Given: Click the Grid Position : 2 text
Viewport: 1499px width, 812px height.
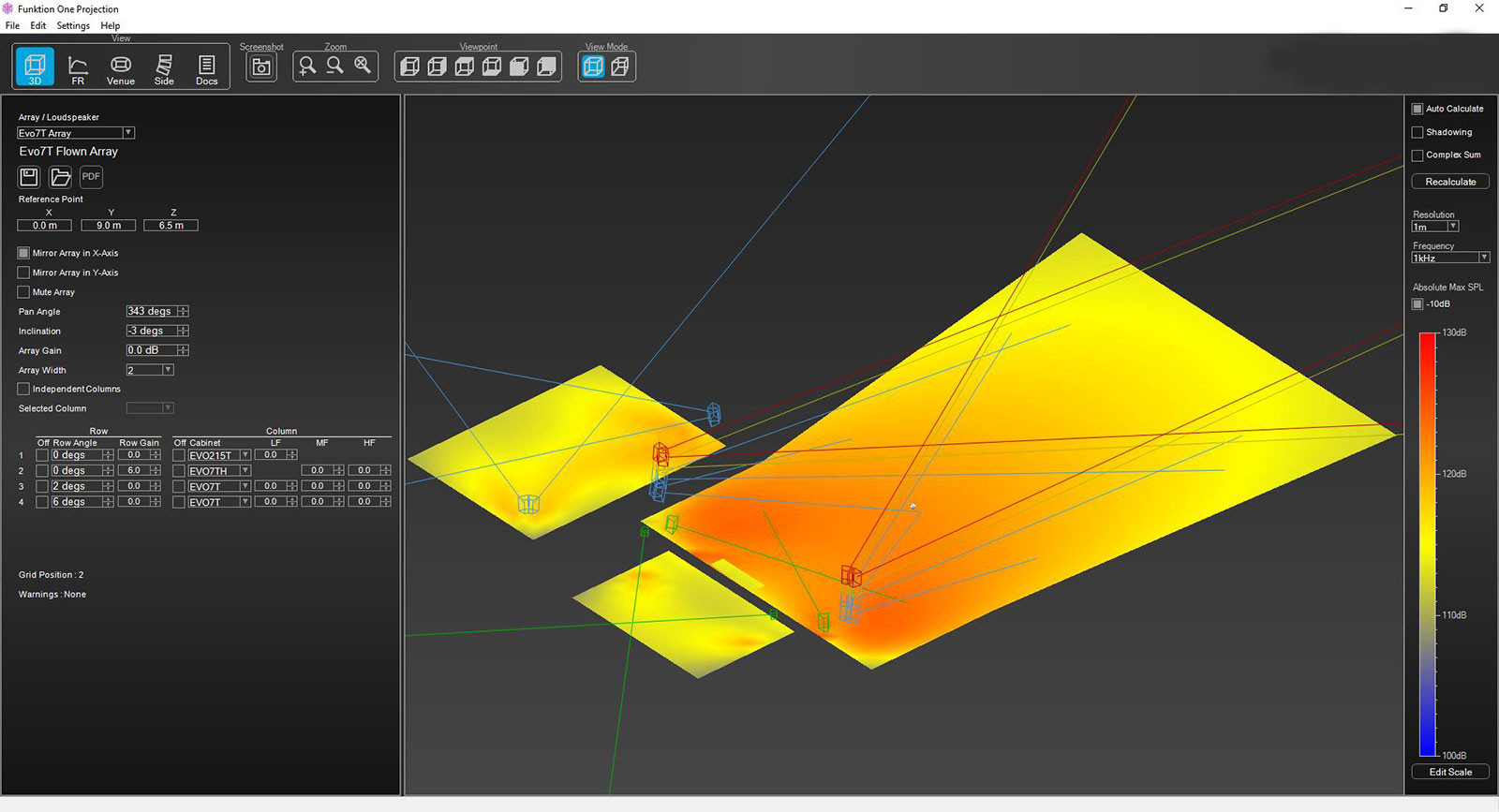Looking at the screenshot, I should 51,575.
